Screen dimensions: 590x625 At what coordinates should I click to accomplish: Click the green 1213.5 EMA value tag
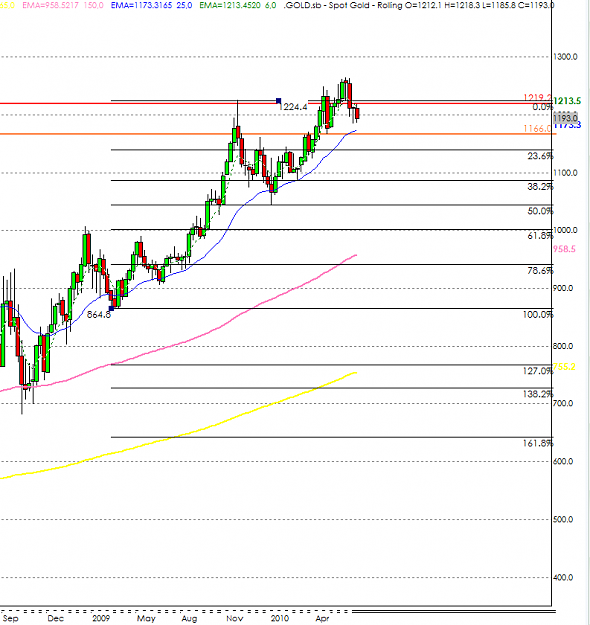(x=567, y=101)
